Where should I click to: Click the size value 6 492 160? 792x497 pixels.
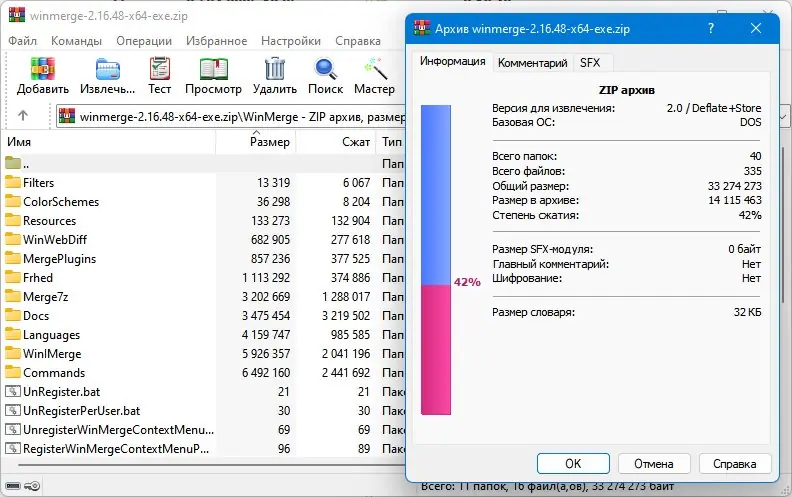(266, 373)
